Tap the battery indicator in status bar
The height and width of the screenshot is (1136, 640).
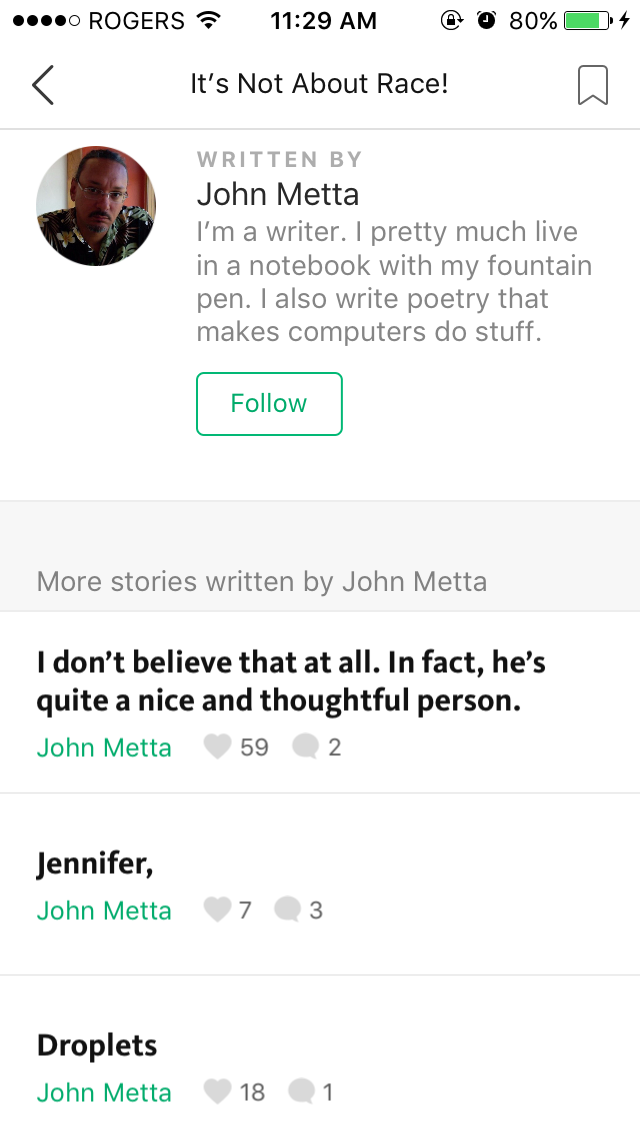pyautogui.click(x=587, y=20)
